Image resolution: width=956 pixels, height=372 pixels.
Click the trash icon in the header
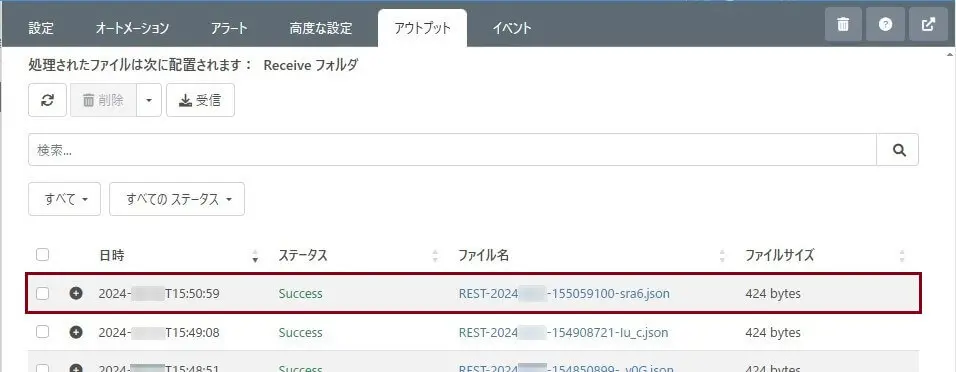click(x=843, y=24)
